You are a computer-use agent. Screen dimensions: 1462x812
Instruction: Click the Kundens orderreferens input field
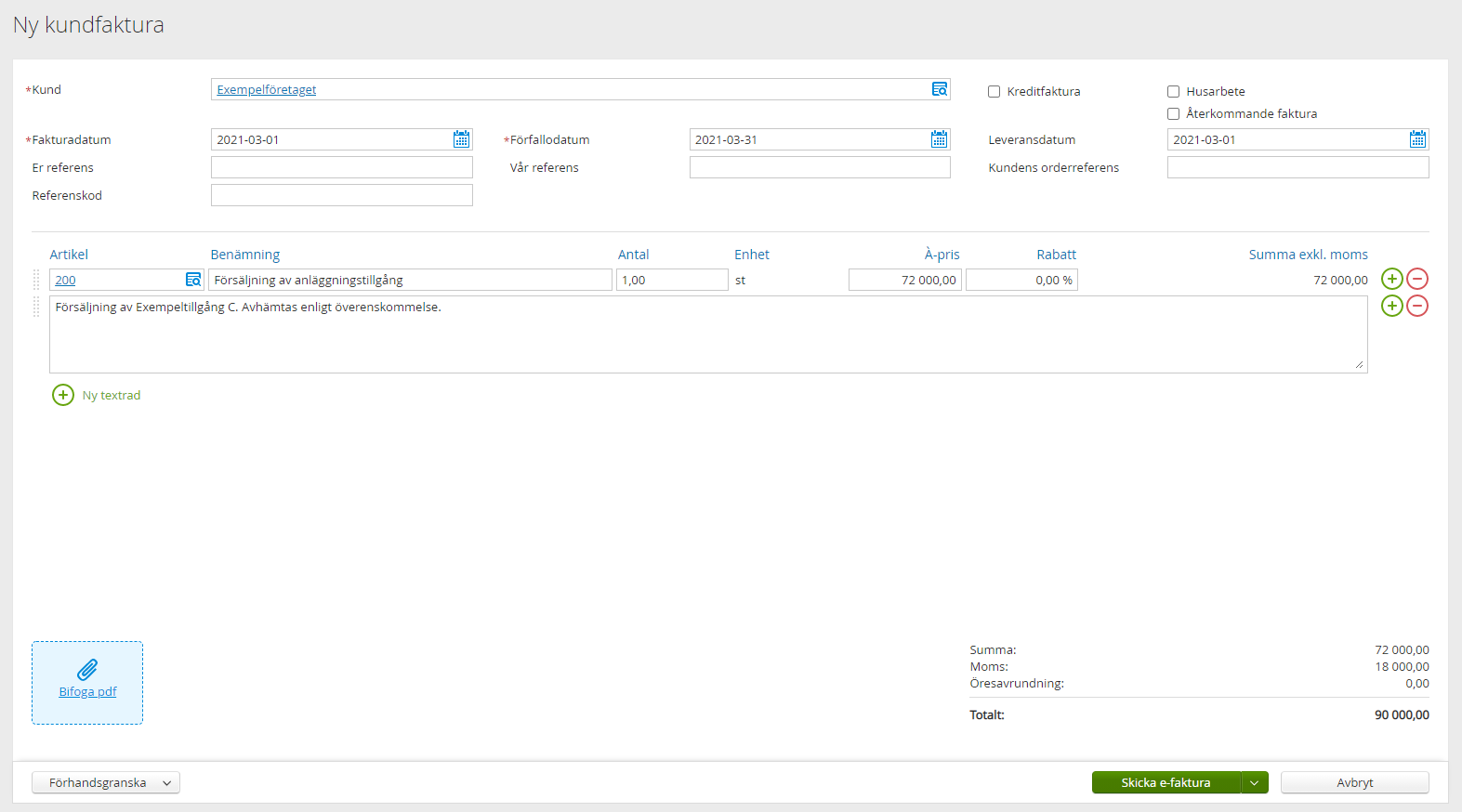(1298, 167)
